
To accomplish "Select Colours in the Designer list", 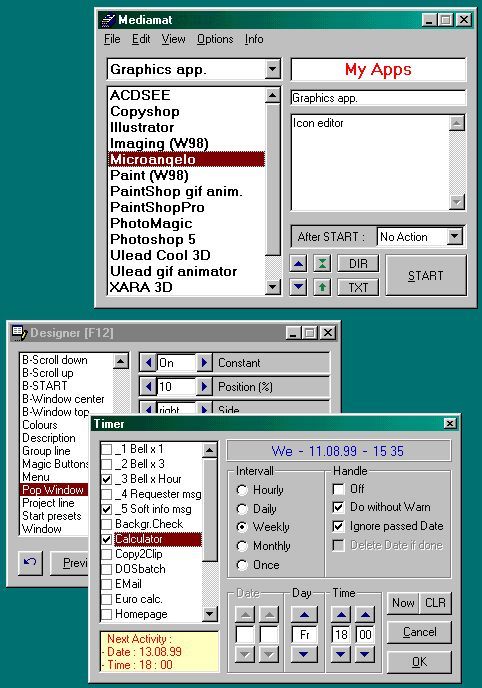I will click(x=54, y=425).
